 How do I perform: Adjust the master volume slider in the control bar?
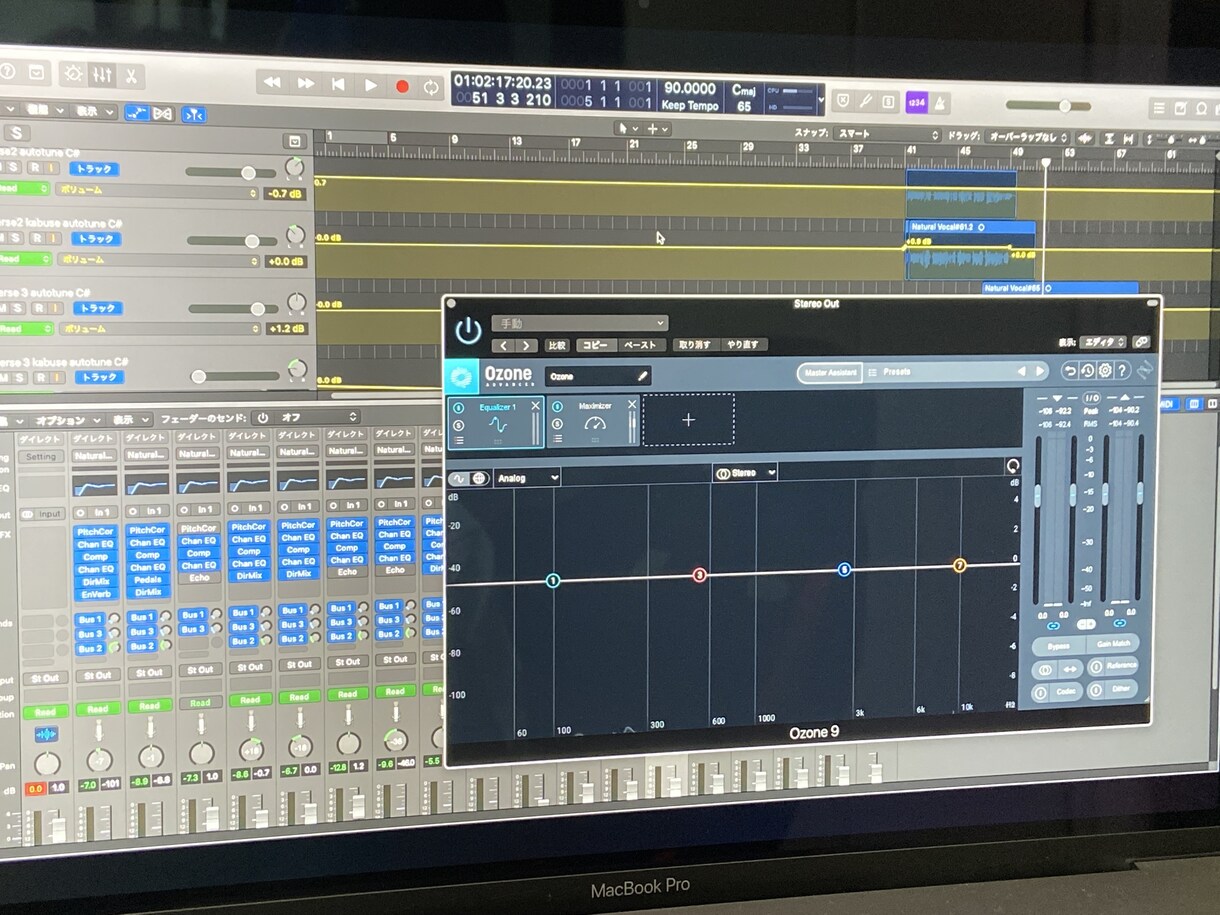click(1048, 106)
